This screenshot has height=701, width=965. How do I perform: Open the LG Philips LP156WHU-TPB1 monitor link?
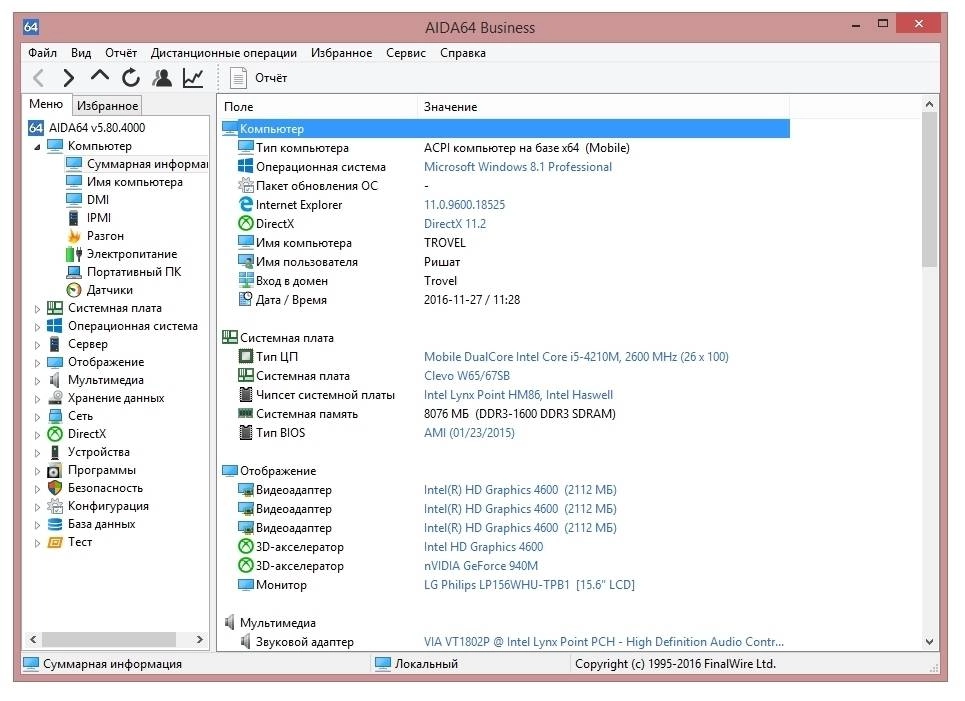pyautogui.click(x=529, y=585)
